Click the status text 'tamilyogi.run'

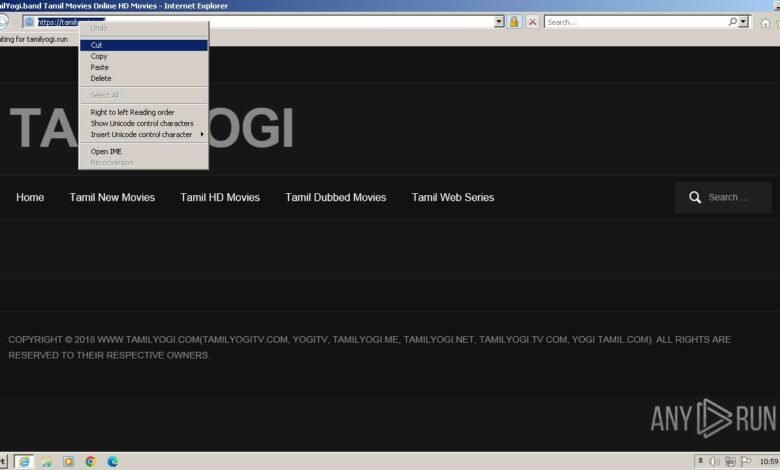47,39
